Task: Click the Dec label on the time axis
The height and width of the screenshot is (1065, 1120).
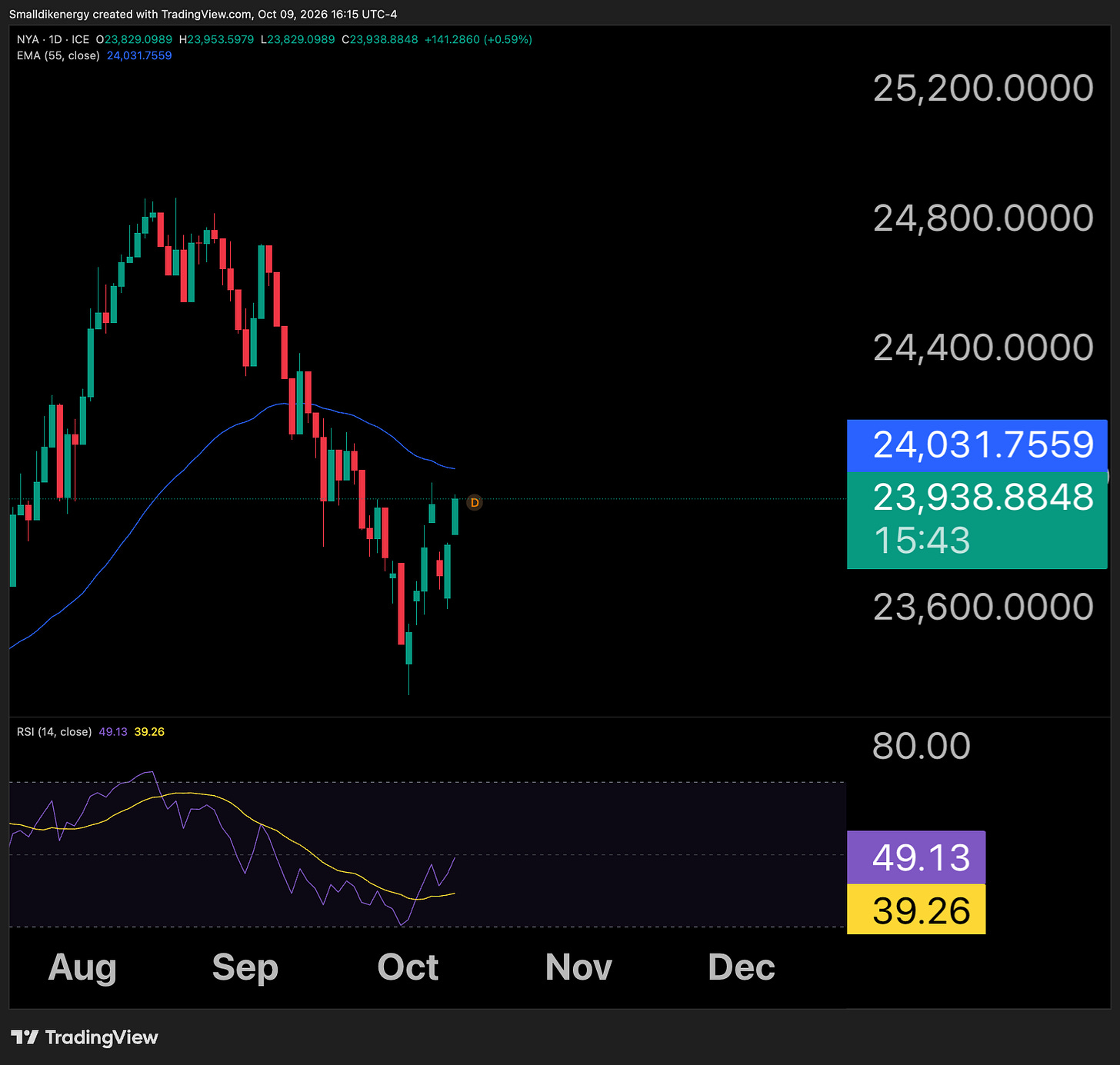Action: pyautogui.click(x=742, y=967)
